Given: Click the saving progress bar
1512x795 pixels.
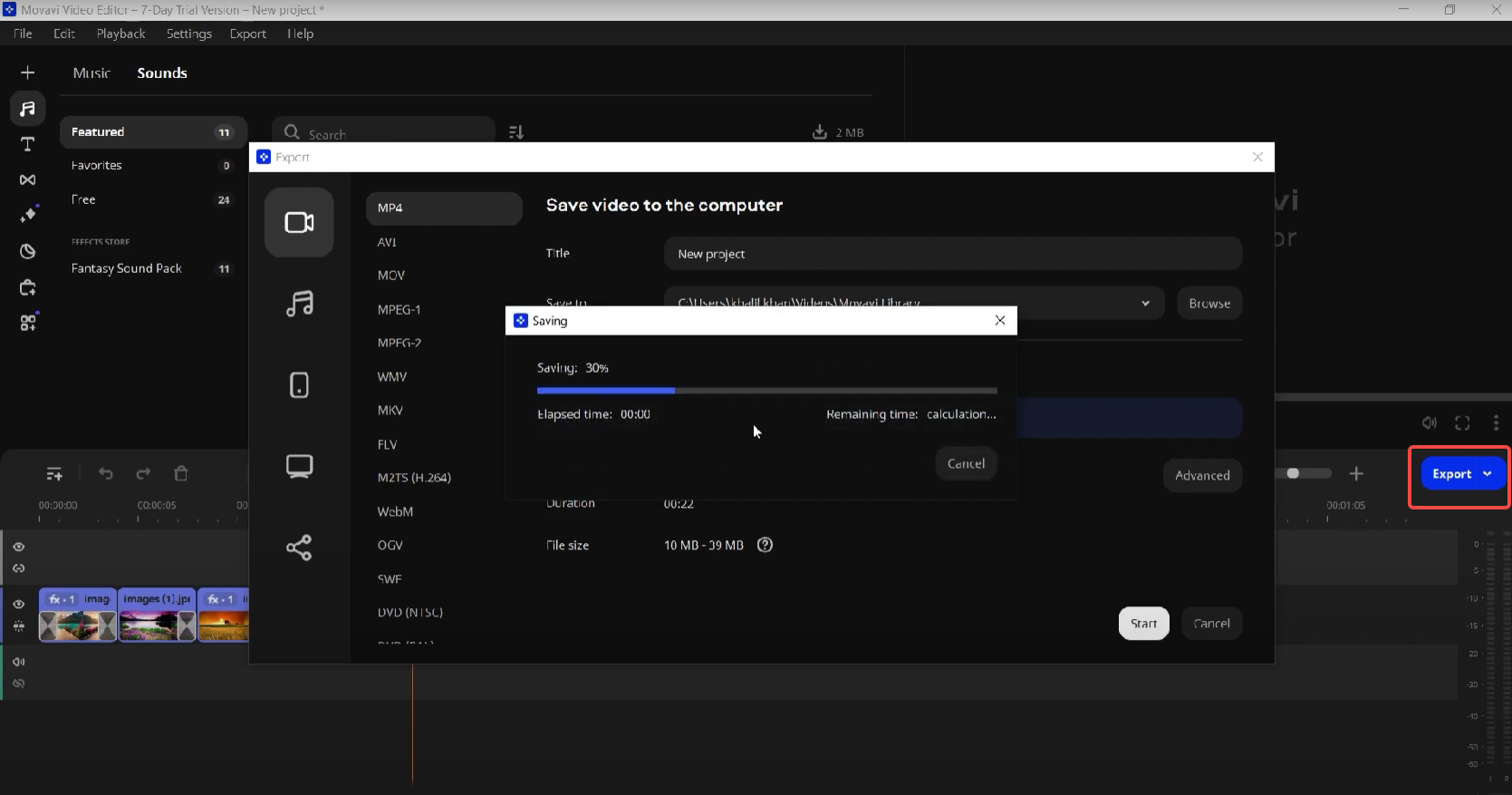Looking at the screenshot, I should coord(766,391).
